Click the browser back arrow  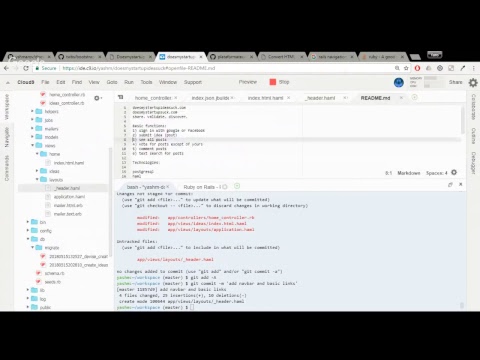[6, 68]
